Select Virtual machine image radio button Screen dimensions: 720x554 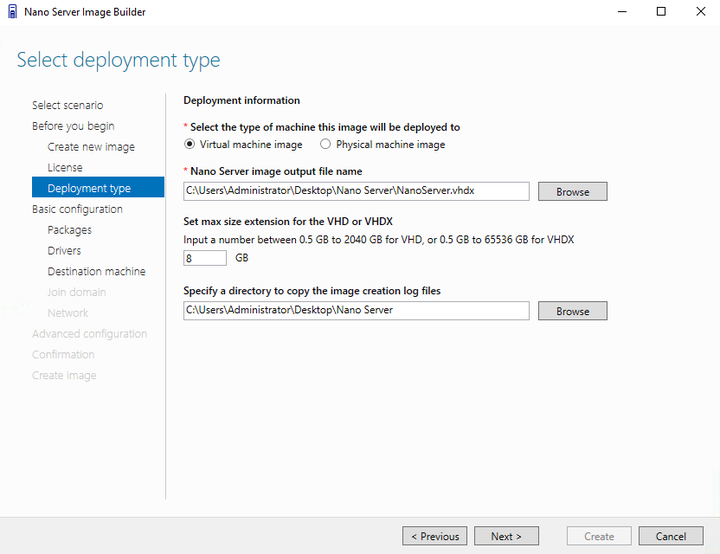click(189, 144)
